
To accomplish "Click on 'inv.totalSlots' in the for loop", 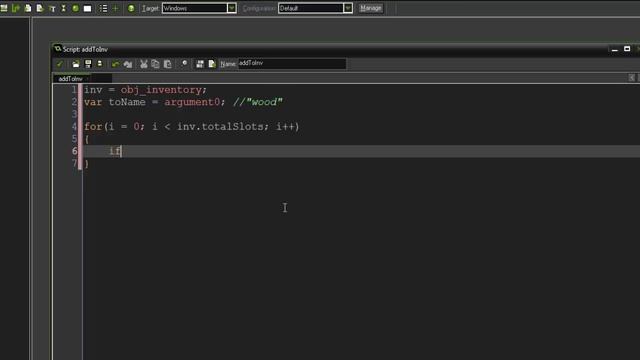I will [x=220, y=127].
